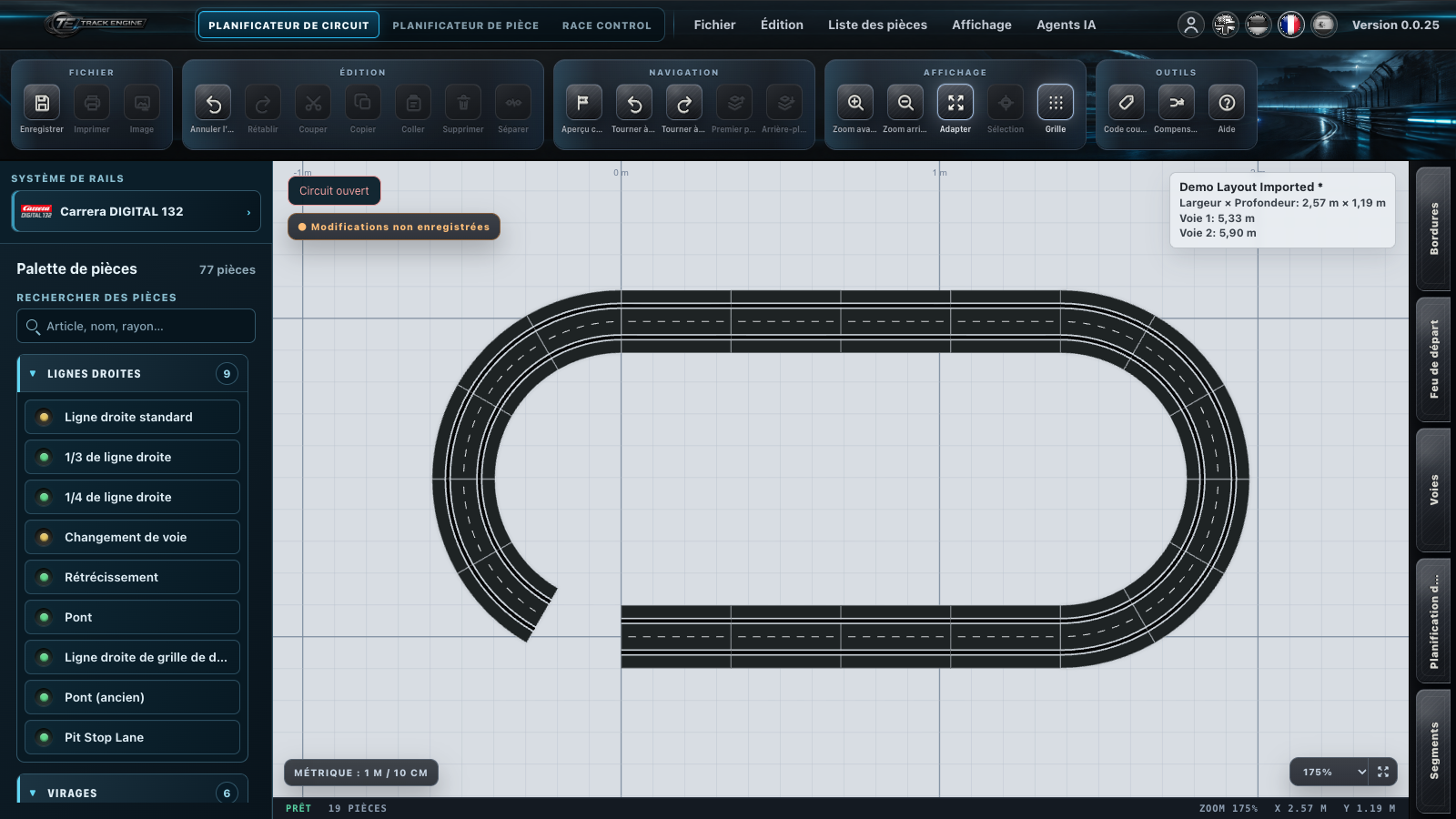Viewport: 1456px width, 819px height.
Task: Open the Édition menu
Action: [782, 25]
